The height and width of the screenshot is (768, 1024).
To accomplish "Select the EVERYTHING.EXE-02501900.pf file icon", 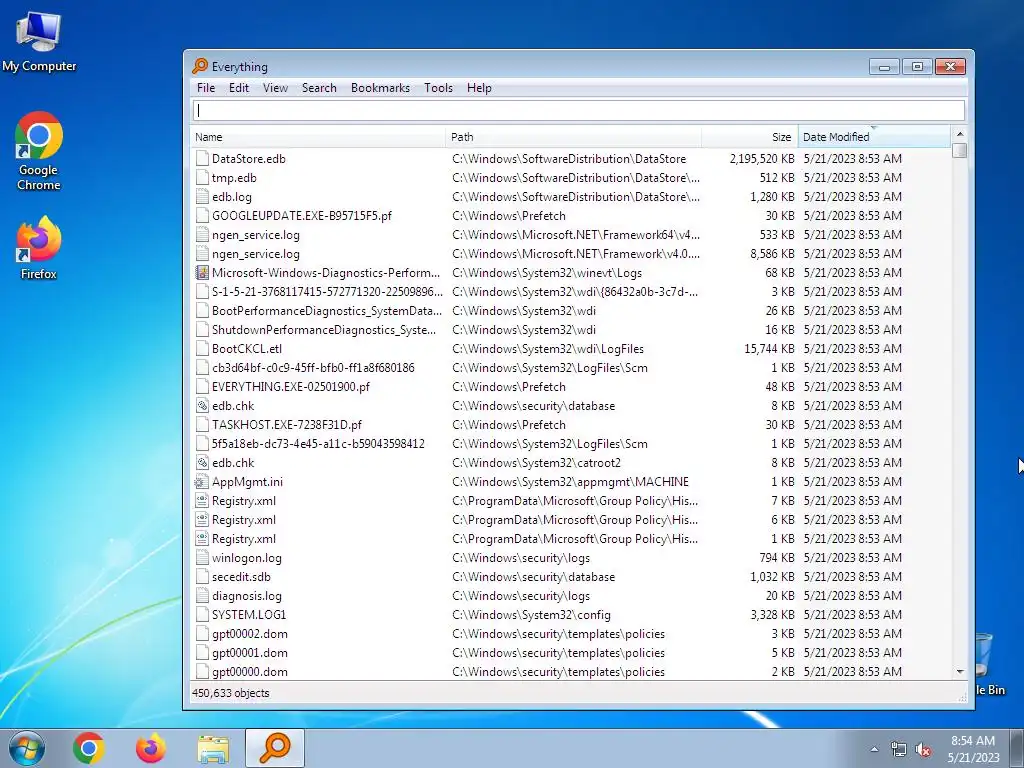I will point(202,387).
